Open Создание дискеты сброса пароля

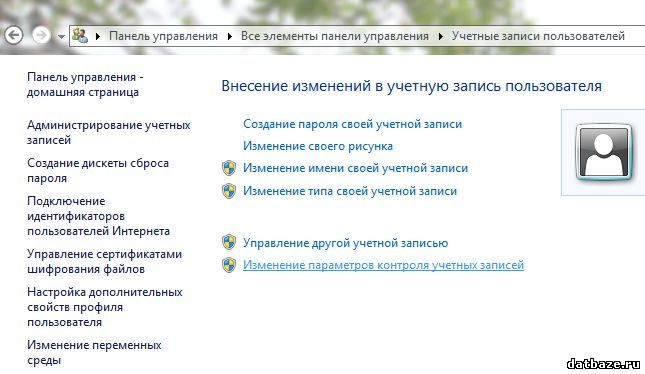pyautogui.click(x=98, y=170)
